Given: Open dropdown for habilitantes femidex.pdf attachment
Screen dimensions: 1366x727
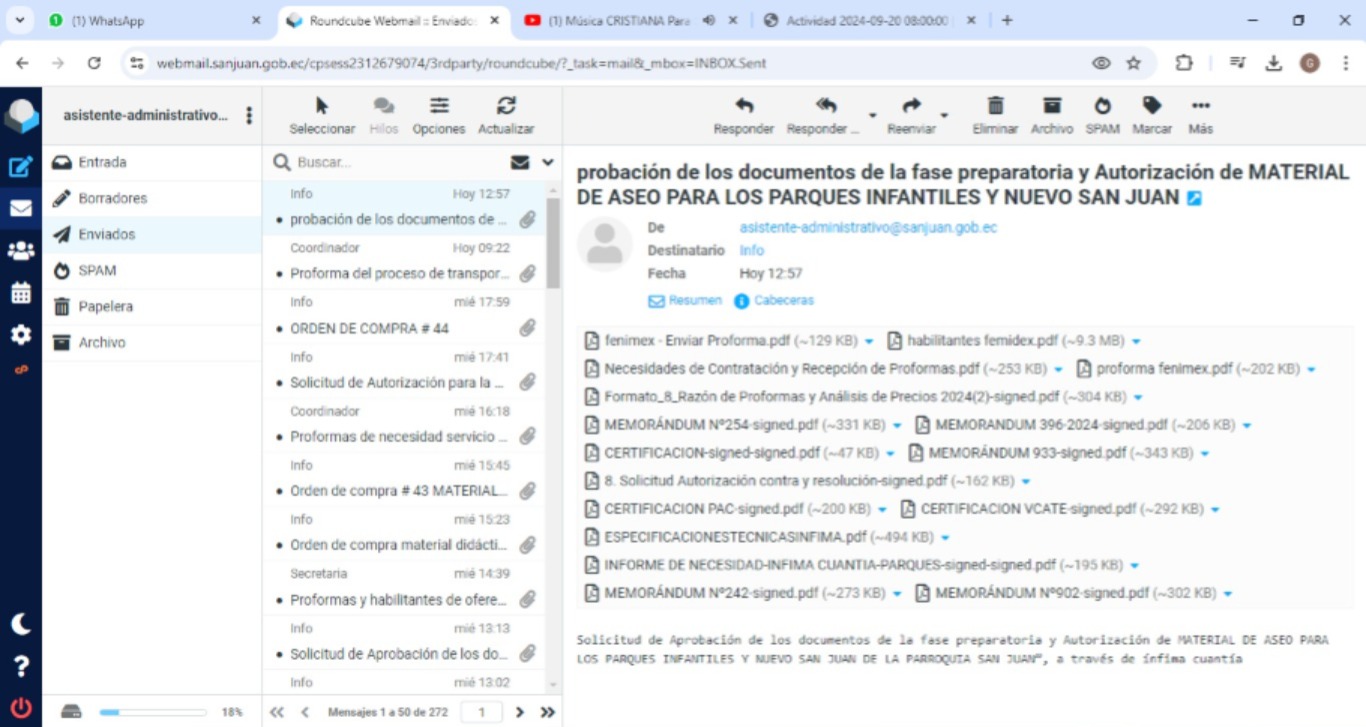Looking at the screenshot, I should (x=1136, y=342).
